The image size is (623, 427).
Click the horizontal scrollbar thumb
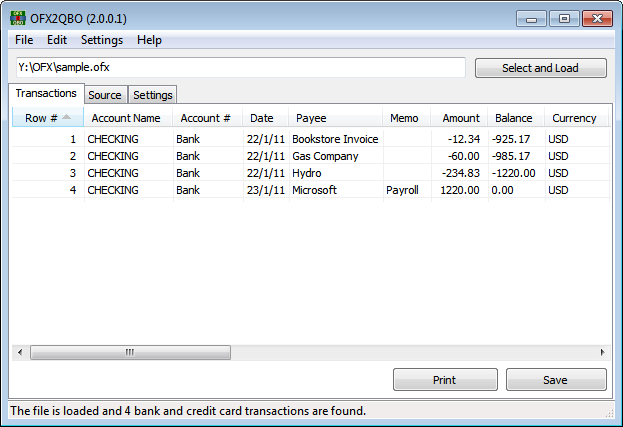[130, 352]
